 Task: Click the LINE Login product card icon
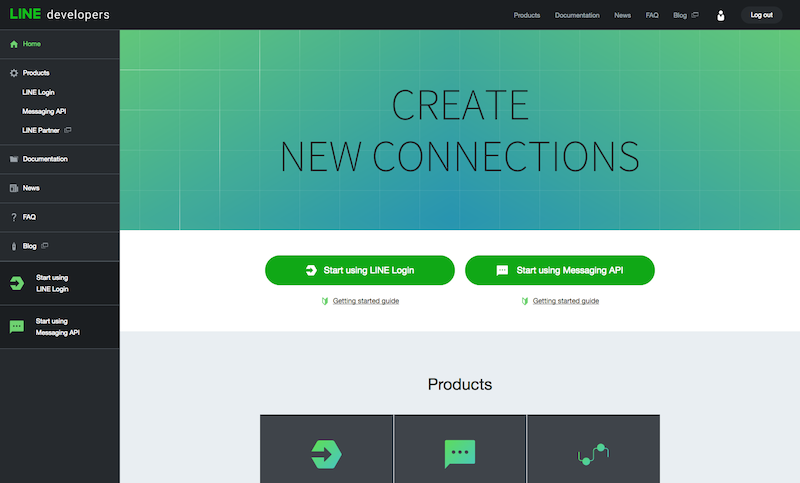(x=327, y=454)
